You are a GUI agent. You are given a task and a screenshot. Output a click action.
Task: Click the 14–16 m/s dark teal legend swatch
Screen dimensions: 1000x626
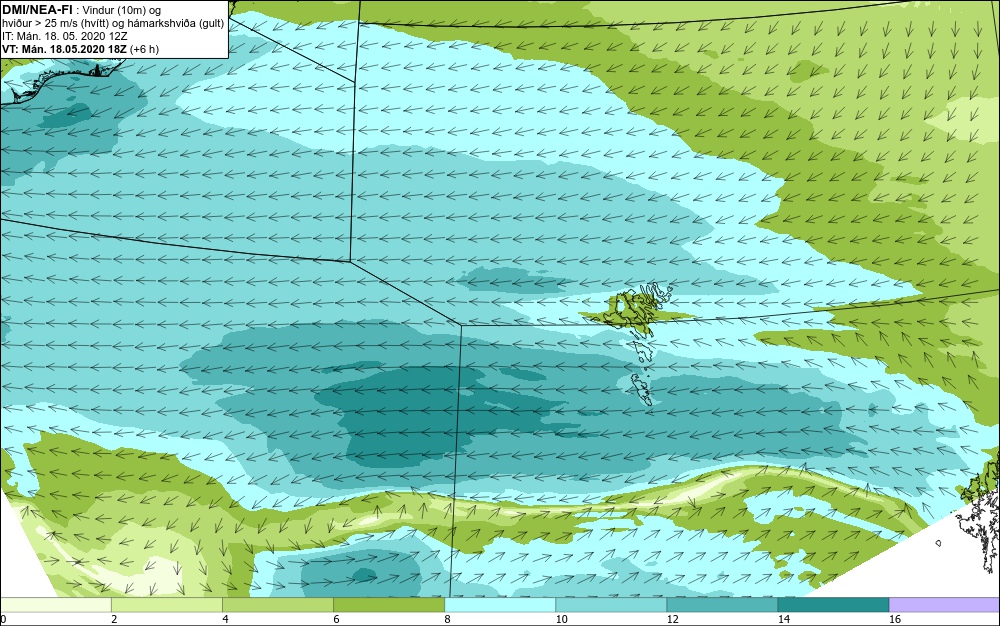pos(833,605)
